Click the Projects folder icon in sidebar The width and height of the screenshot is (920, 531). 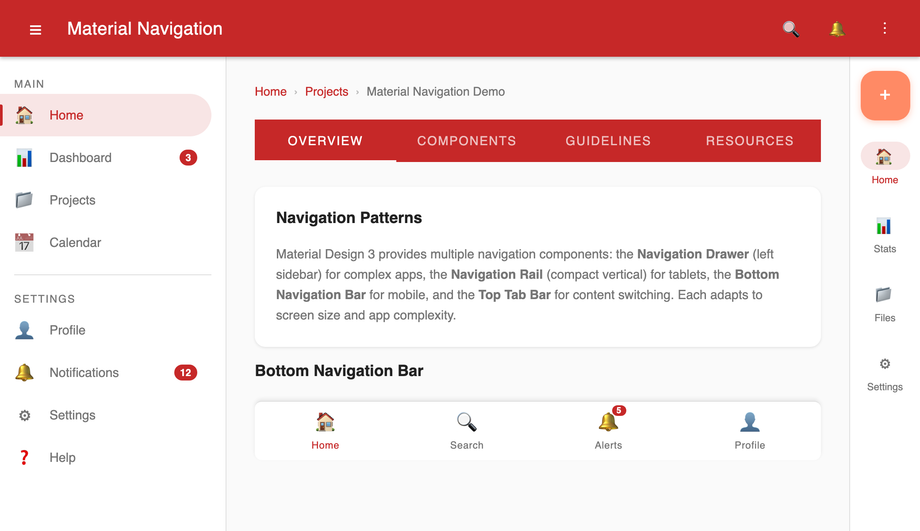(x=24, y=200)
